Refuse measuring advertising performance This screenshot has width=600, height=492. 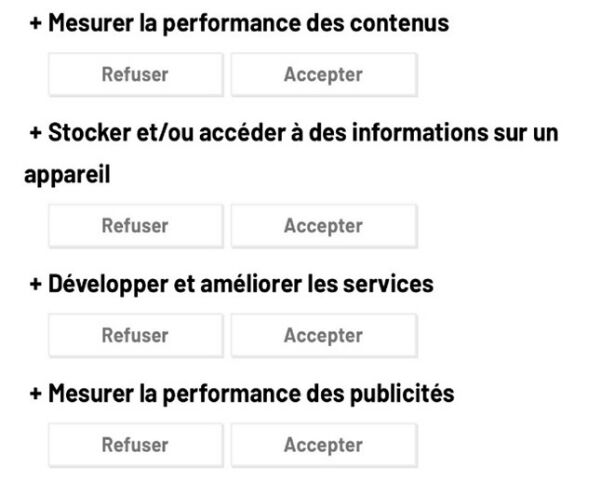tap(136, 445)
